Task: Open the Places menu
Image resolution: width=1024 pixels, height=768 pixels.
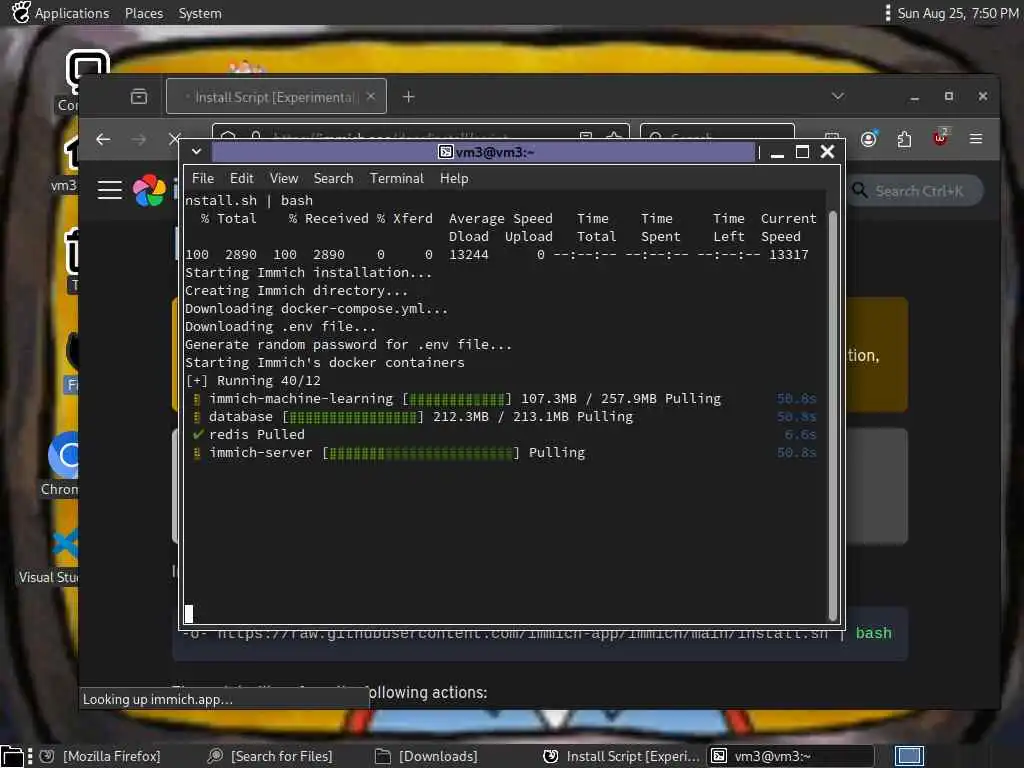Action: tap(144, 13)
